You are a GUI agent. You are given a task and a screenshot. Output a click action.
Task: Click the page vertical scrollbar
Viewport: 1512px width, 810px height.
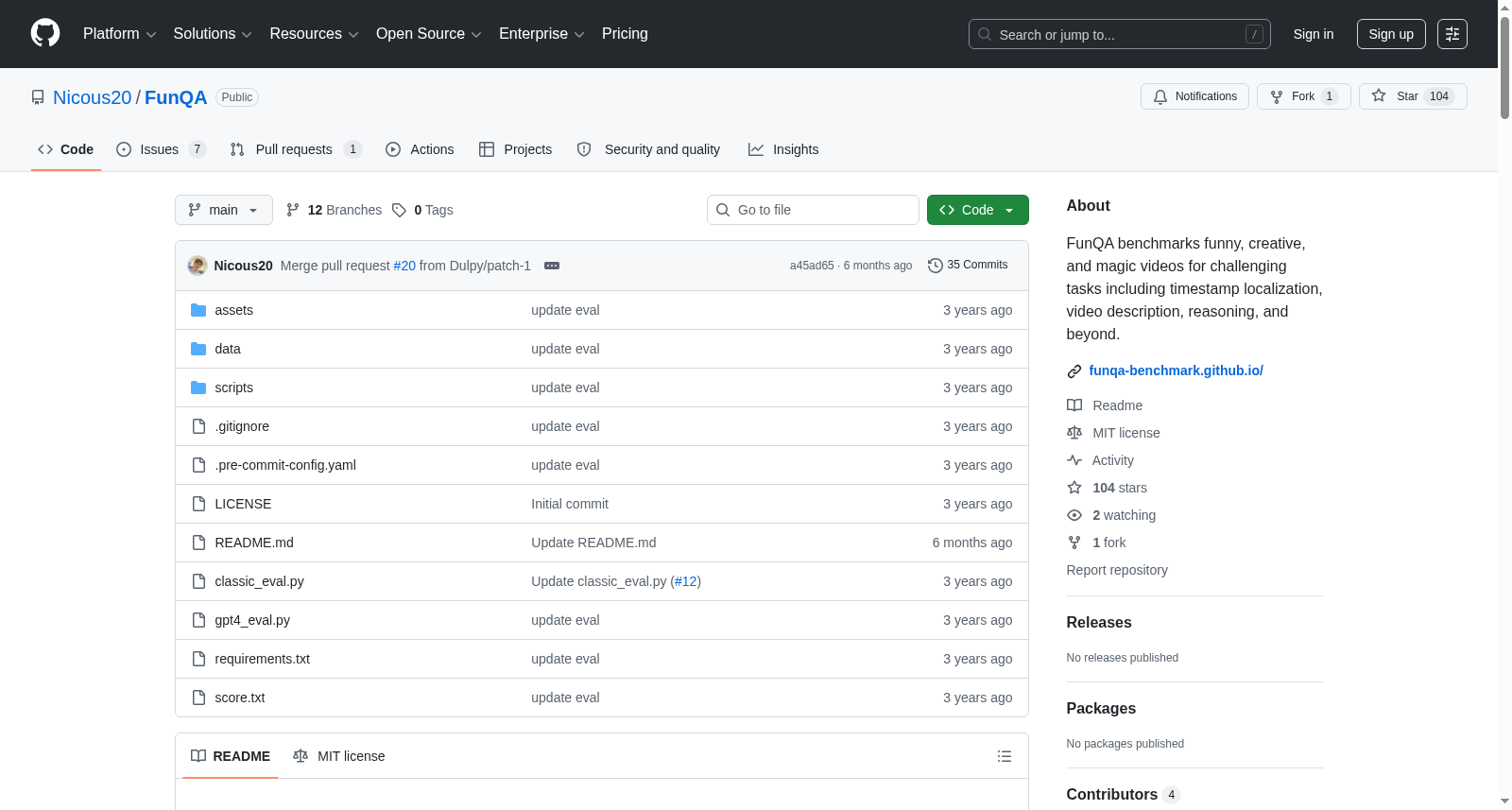(1504, 405)
